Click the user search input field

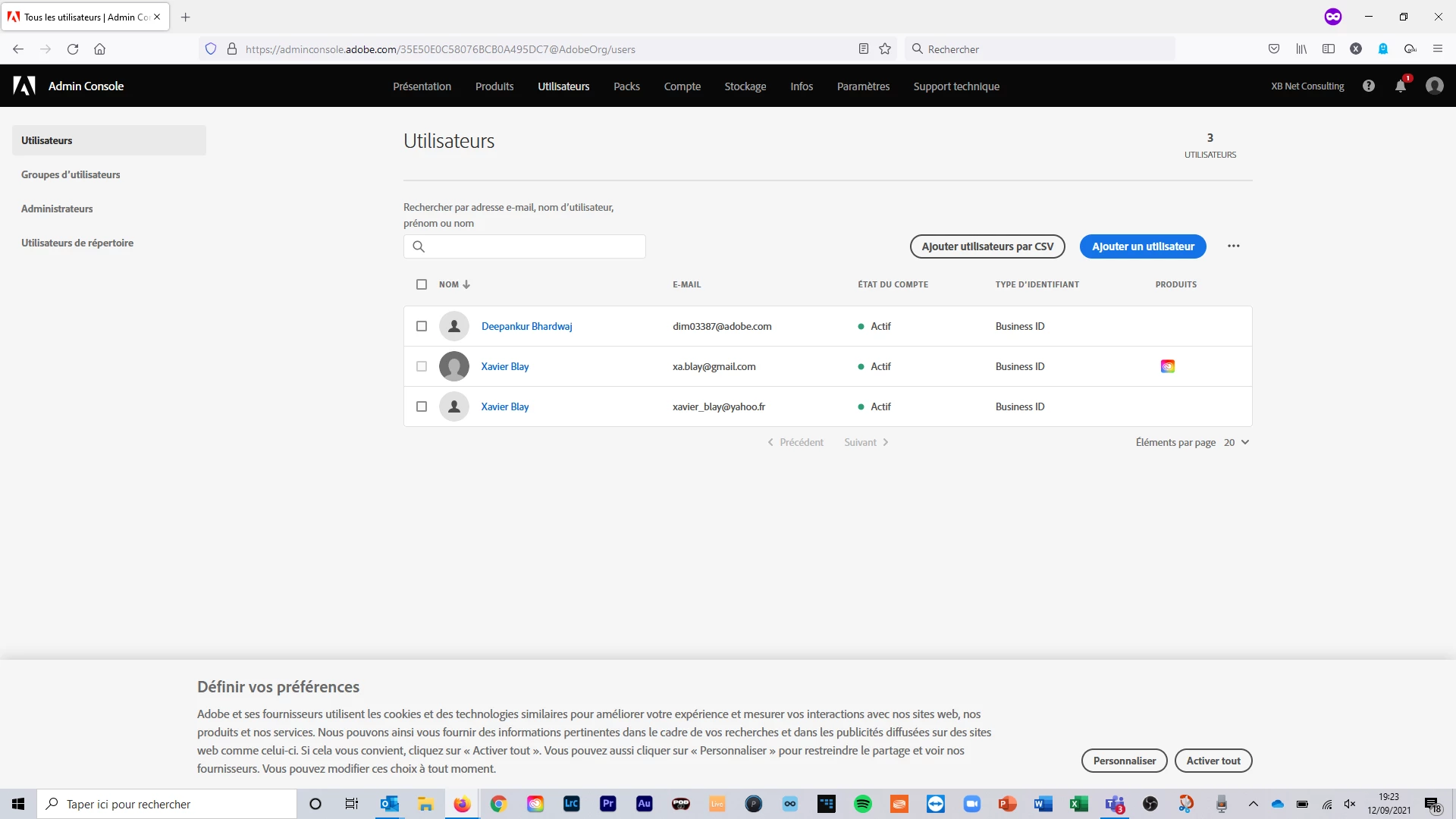tap(531, 246)
